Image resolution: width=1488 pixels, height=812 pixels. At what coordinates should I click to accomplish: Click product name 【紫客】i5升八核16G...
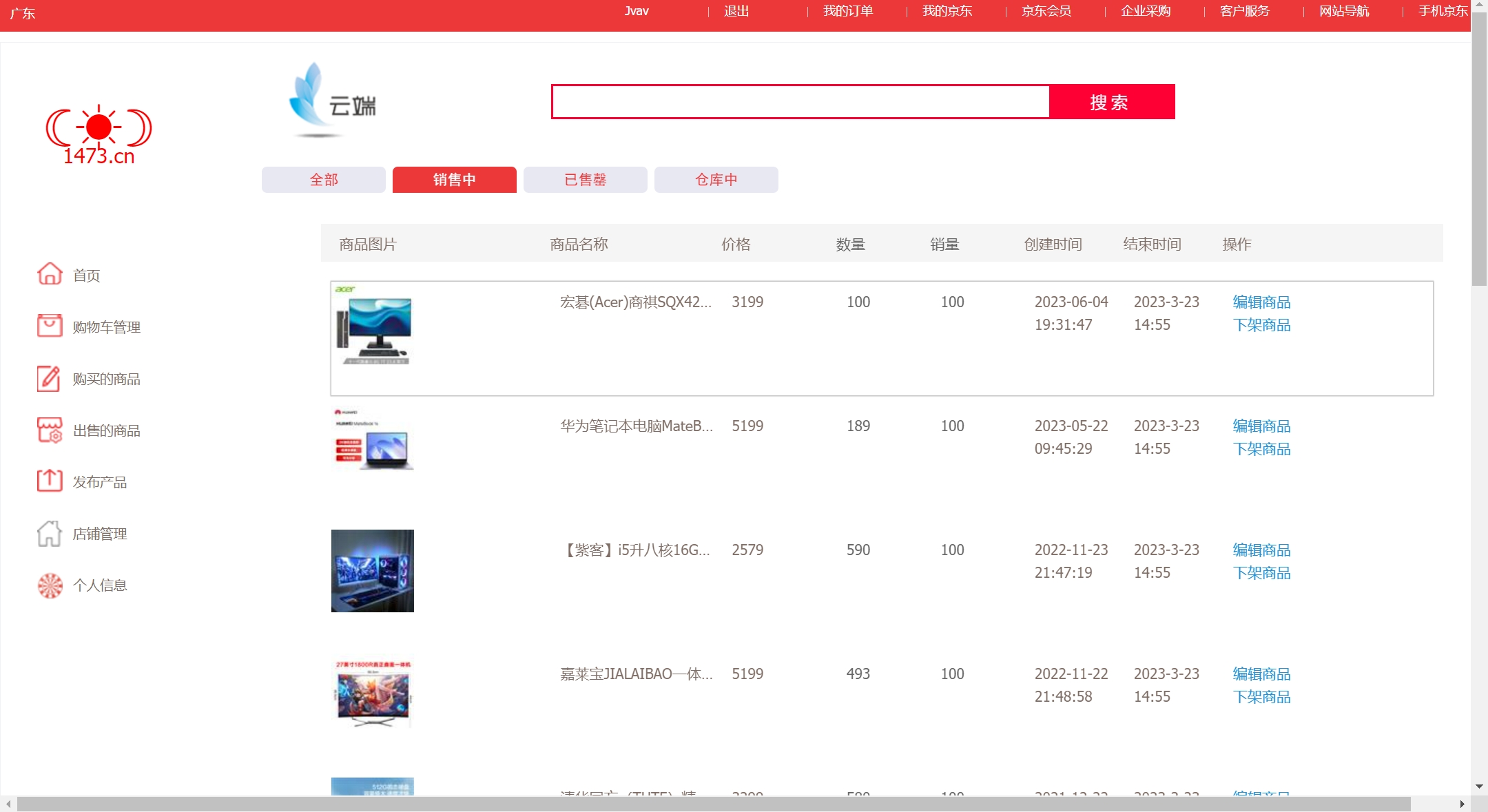point(636,550)
